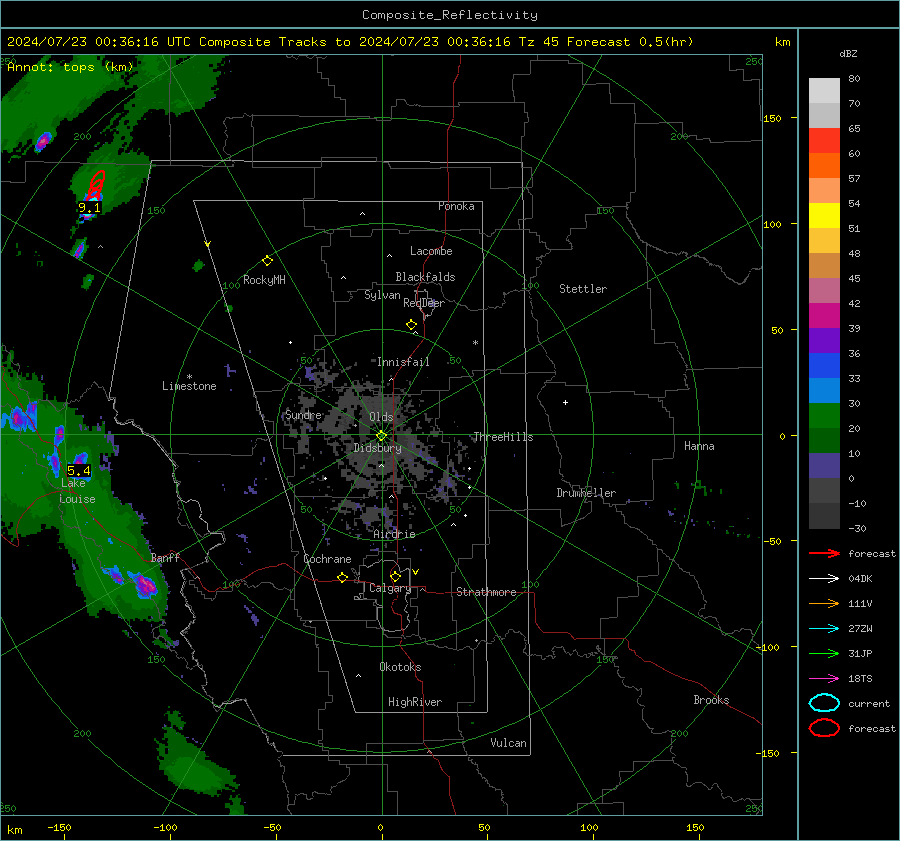Click the yellow diamond marker near Cochrane

pos(342,578)
